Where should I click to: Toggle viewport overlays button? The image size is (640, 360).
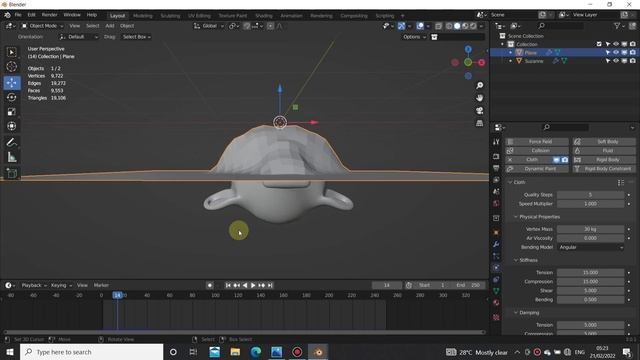coord(420,26)
